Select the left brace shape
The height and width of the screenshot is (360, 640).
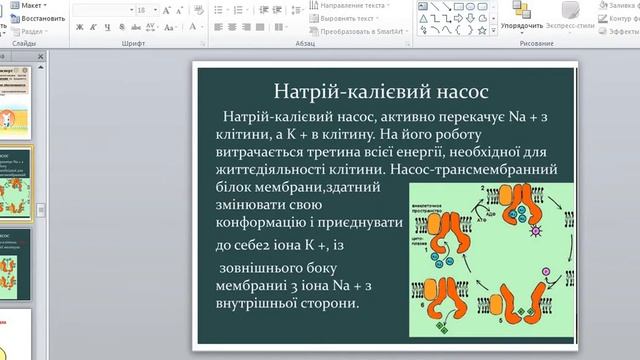click(459, 30)
